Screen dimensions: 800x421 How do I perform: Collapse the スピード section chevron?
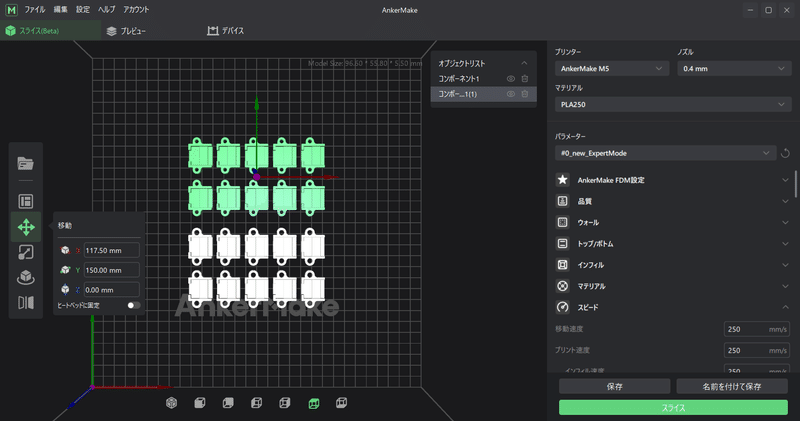point(785,307)
